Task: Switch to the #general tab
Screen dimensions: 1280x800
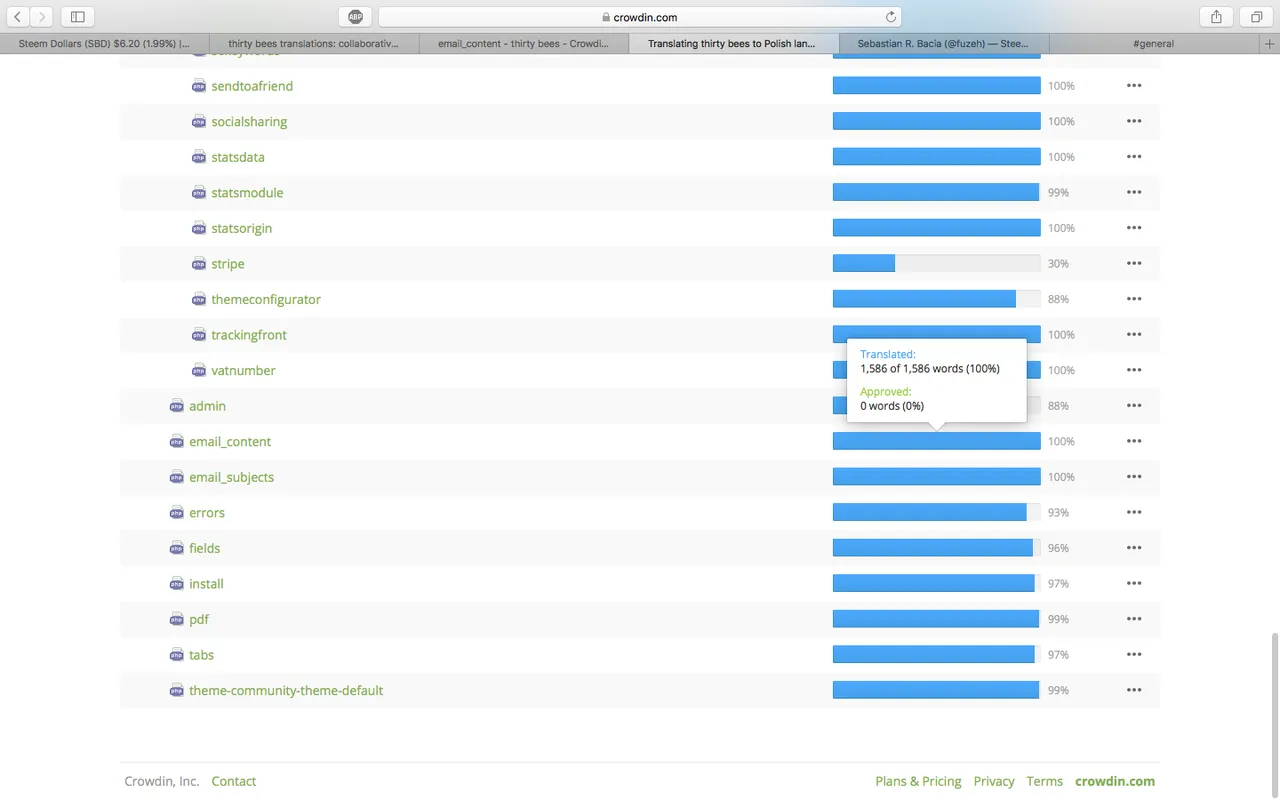Action: tap(1154, 44)
